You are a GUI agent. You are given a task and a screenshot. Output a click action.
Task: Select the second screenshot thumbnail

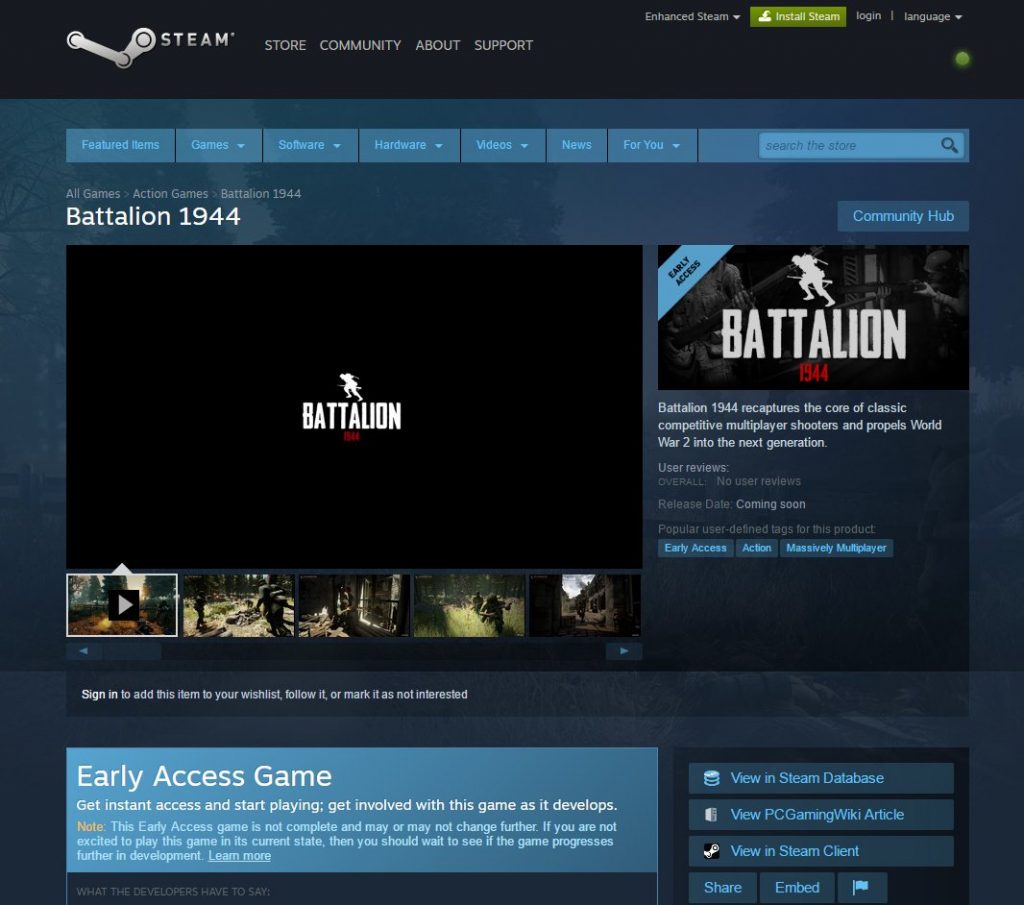pos(238,605)
